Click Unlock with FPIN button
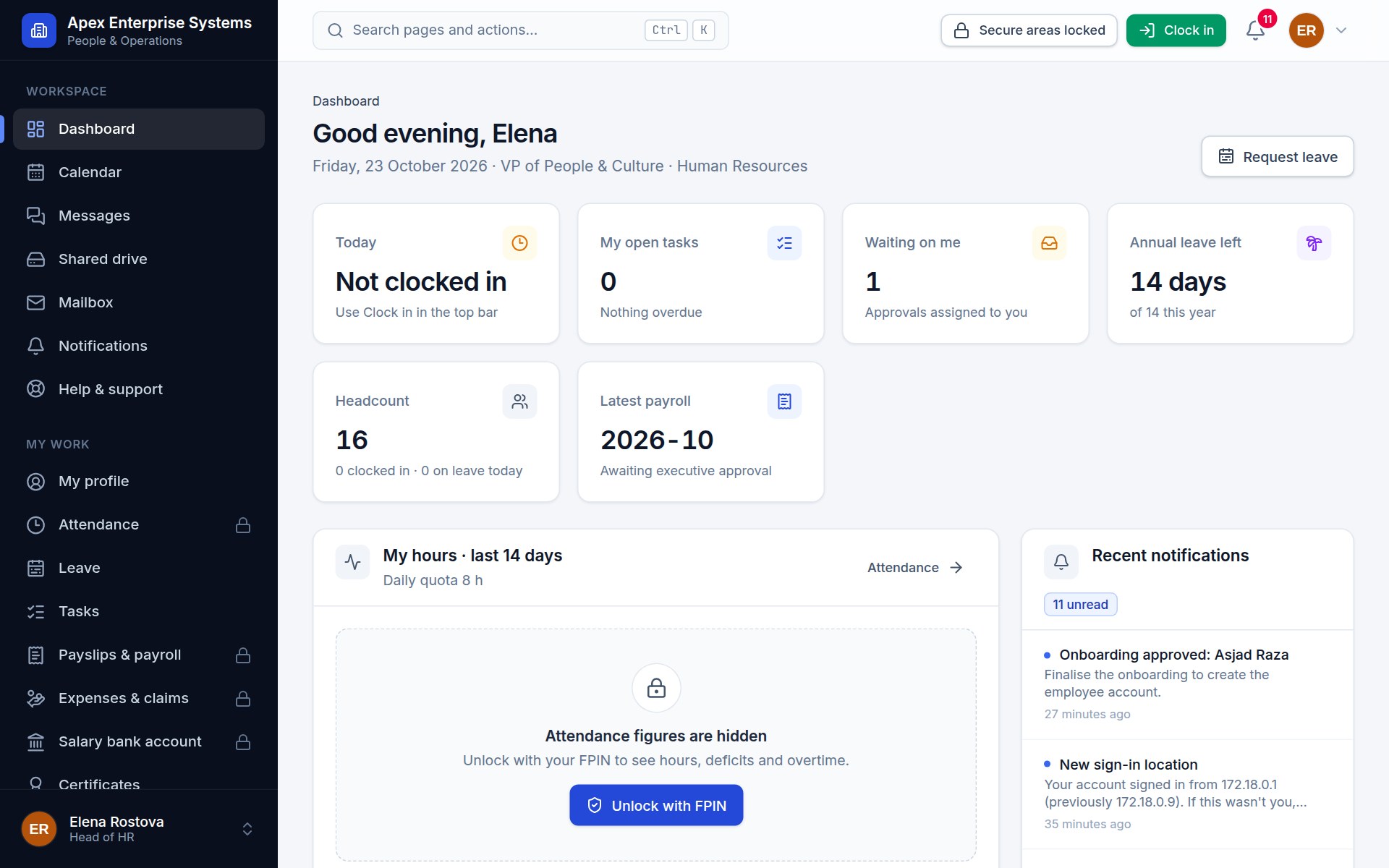 pos(656,805)
